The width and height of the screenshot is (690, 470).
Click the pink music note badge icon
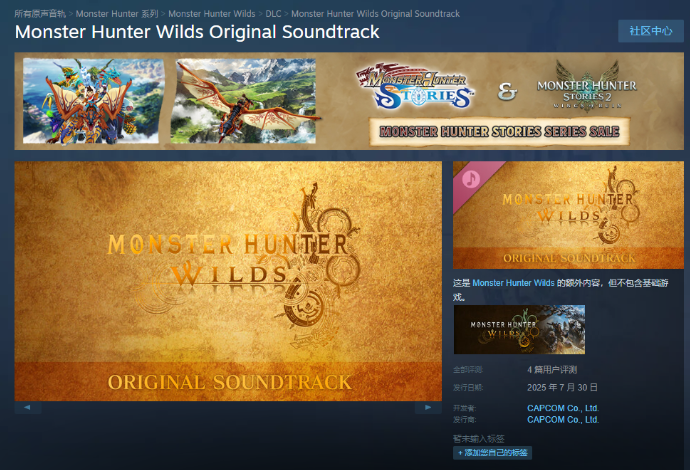pyautogui.click(x=471, y=179)
